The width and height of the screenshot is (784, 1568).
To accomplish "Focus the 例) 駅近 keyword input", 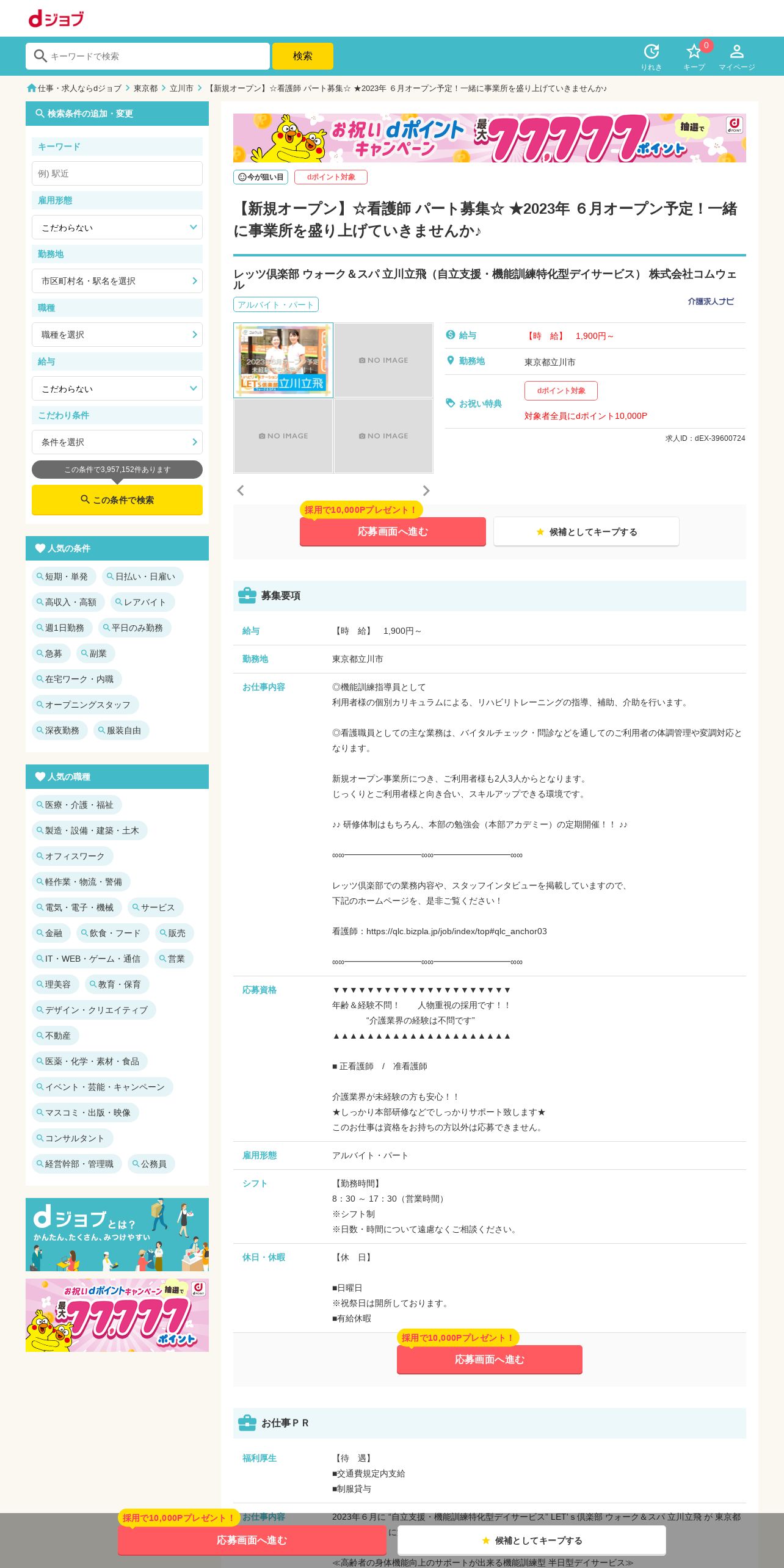I will click(x=117, y=173).
